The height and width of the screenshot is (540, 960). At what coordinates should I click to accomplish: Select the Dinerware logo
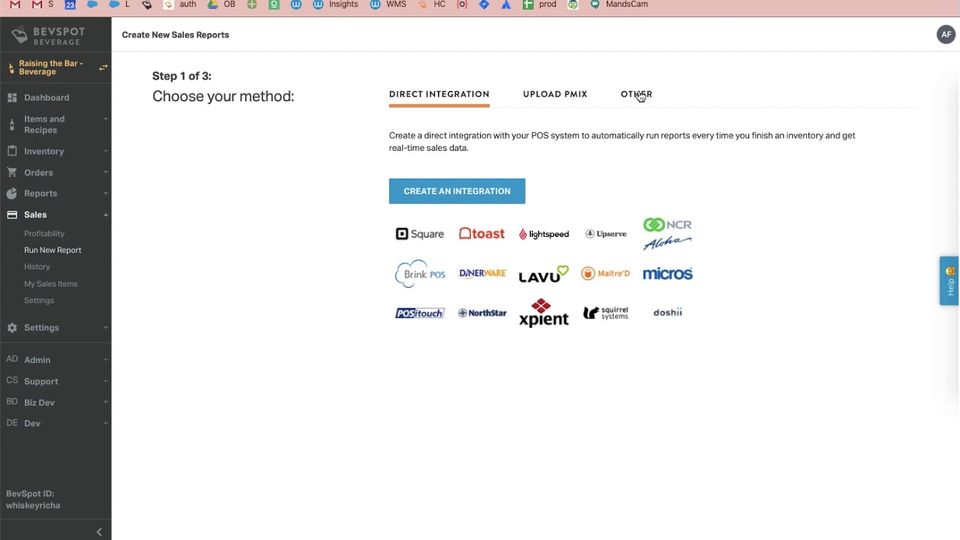click(482, 273)
